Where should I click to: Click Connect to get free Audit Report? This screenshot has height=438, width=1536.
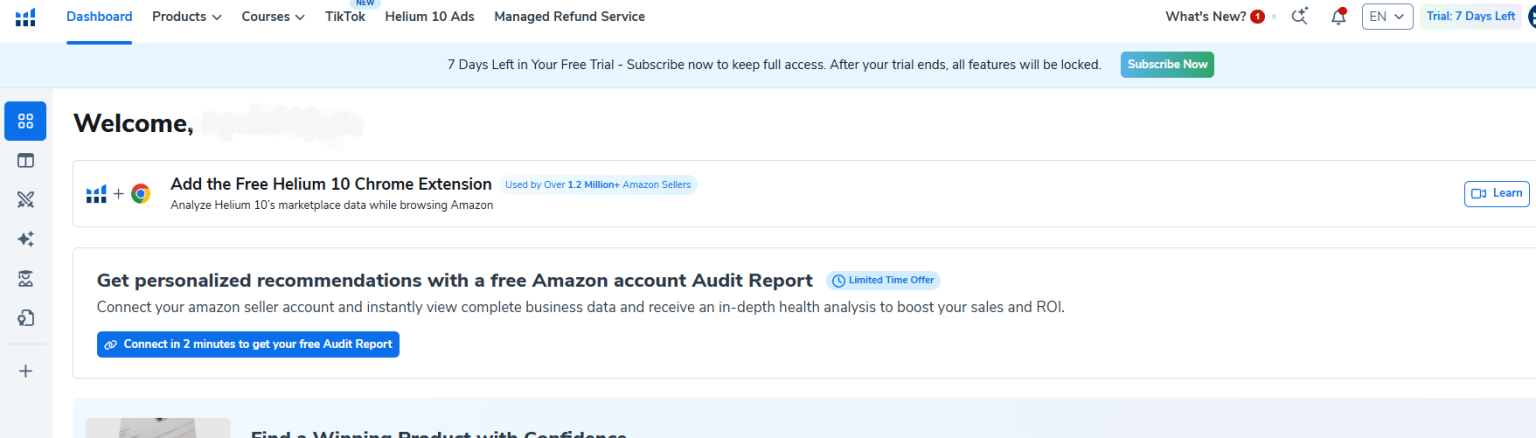point(248,344)
